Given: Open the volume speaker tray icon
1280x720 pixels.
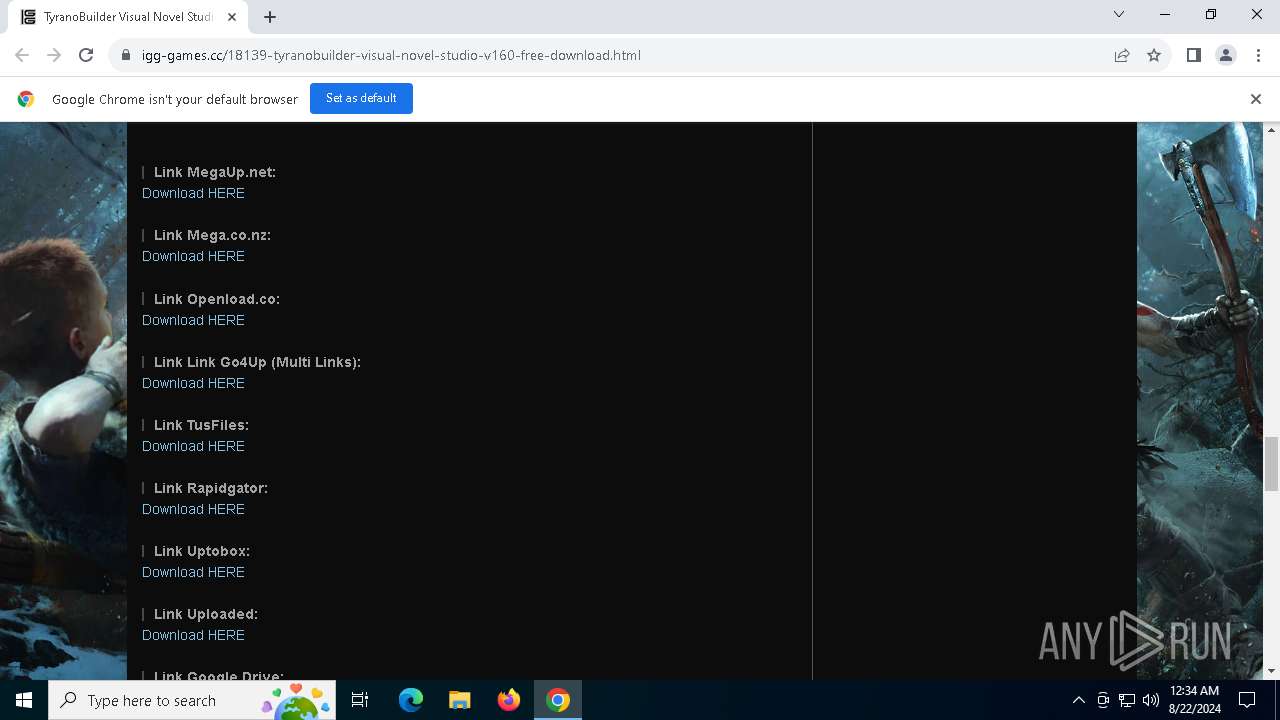Looking at the screenshot, I should tap(1151, 700).
